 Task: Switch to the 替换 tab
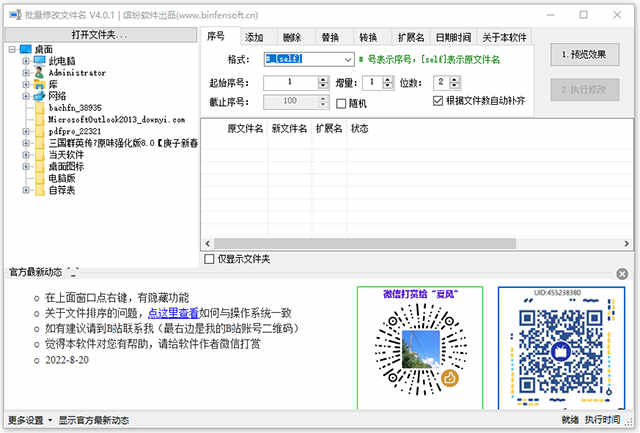point(330,38)
